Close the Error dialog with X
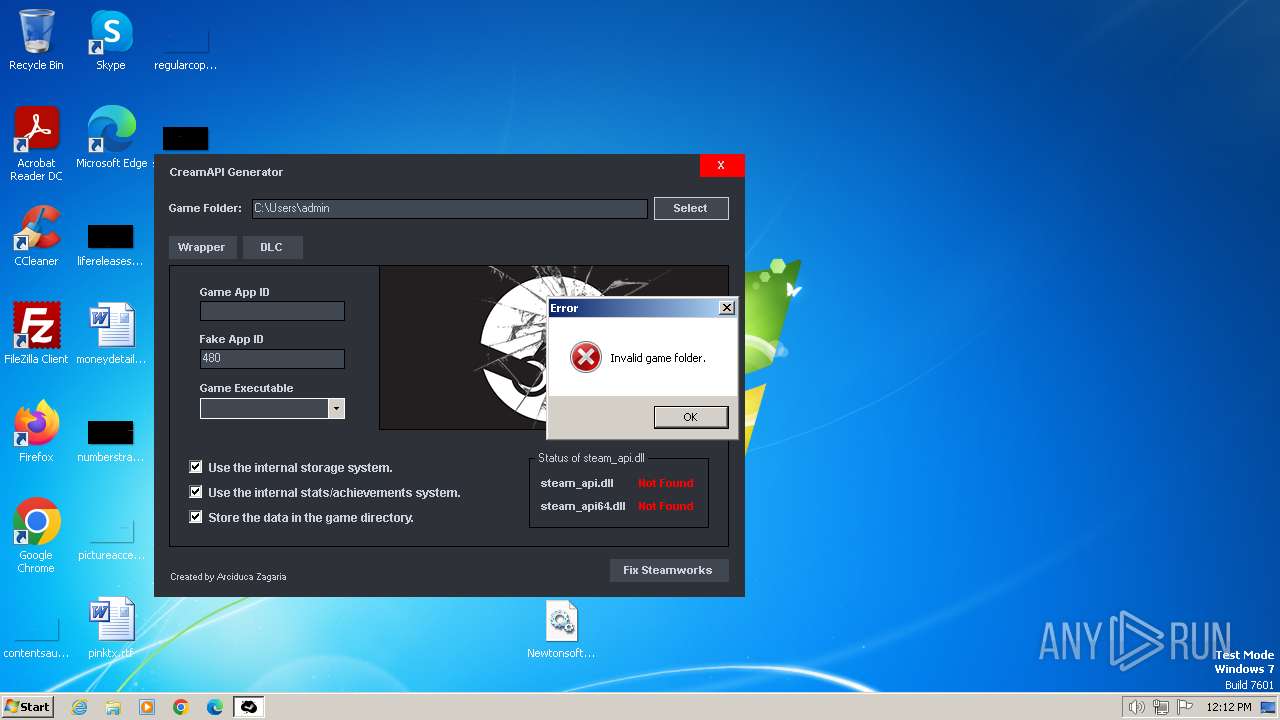The image size is (1280, 720). 727,308
